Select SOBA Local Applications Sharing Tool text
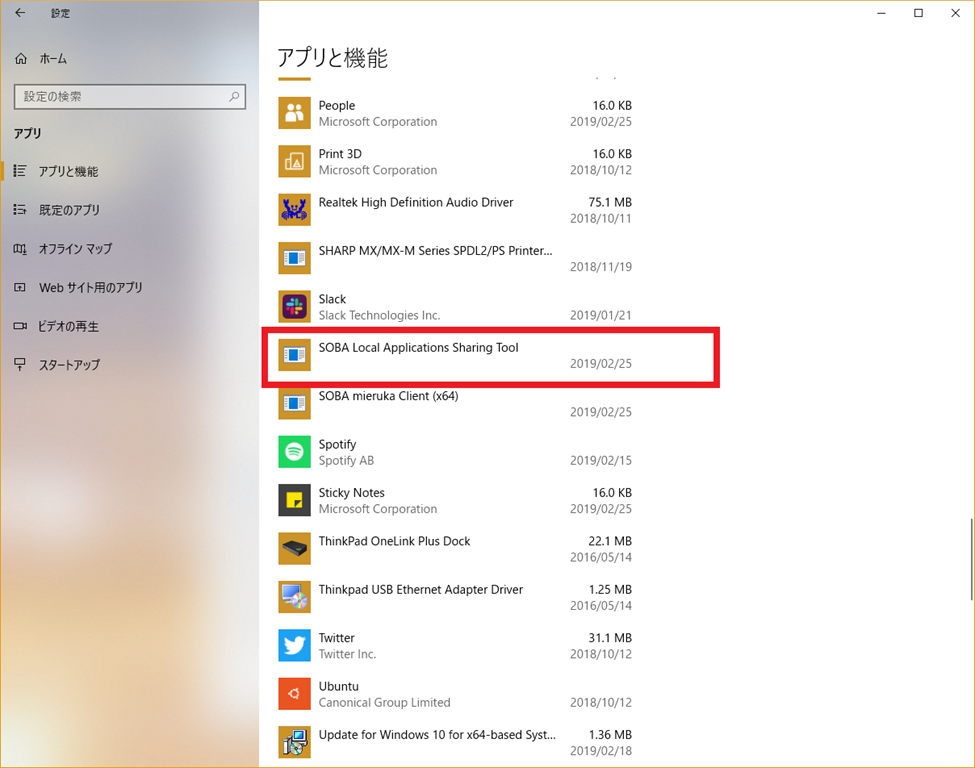 tap(418, 348)
